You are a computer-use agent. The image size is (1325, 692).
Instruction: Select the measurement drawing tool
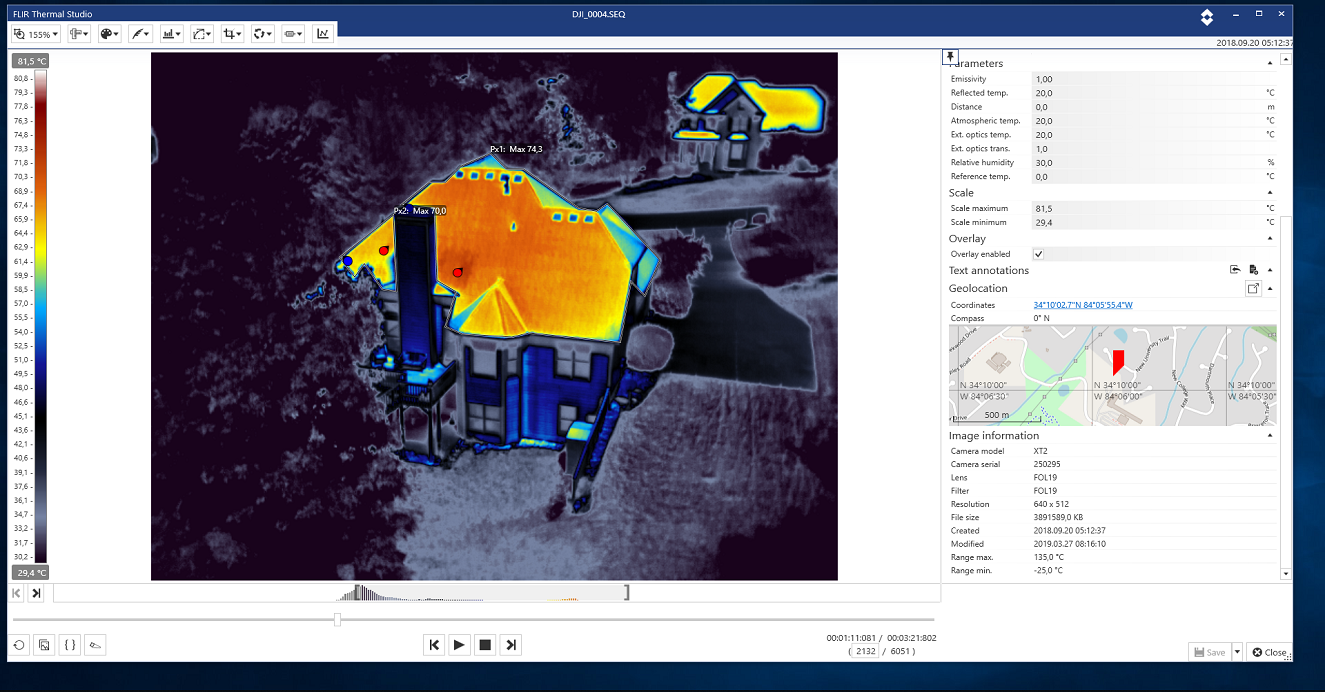pyautogui.click(x=141, y=34)
